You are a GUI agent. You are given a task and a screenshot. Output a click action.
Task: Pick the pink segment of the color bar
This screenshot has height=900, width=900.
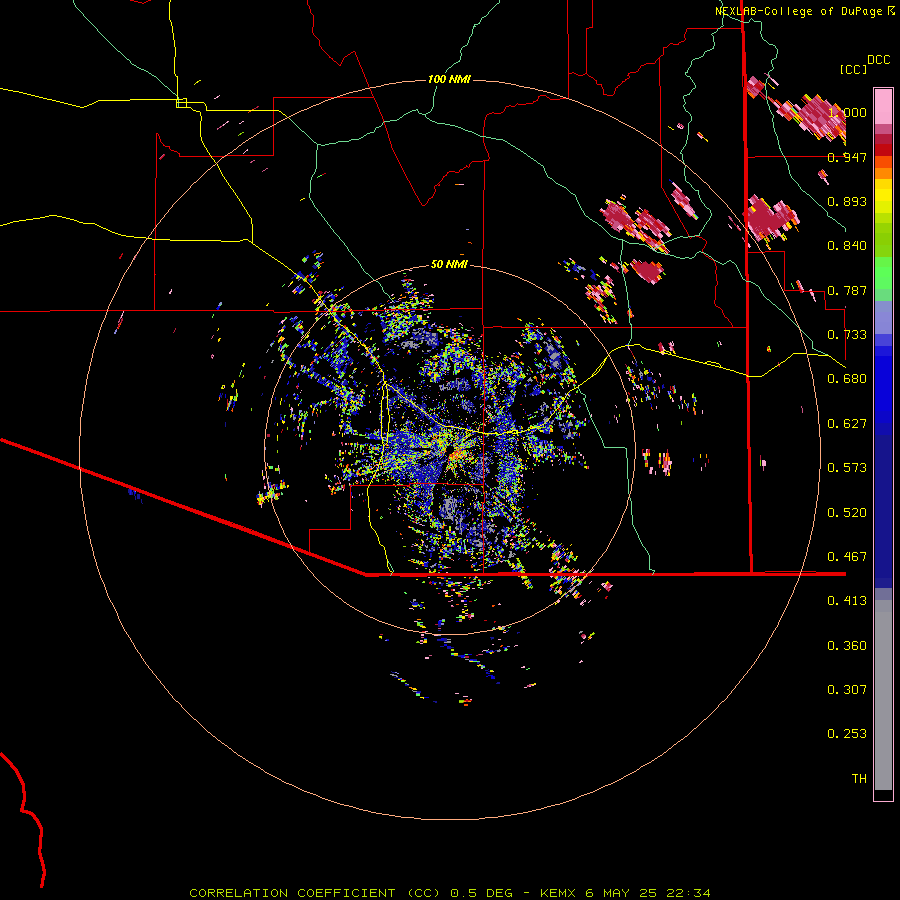883,107
